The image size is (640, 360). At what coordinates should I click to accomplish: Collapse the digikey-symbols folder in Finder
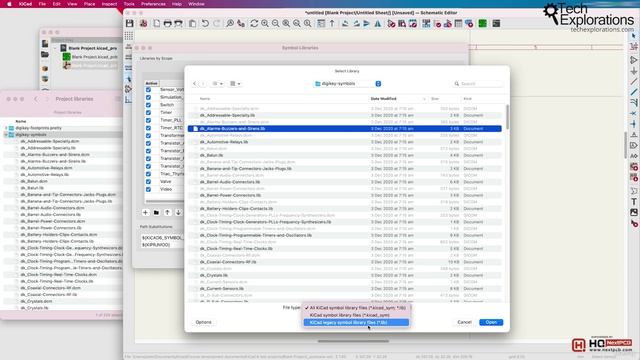(6, 135)
